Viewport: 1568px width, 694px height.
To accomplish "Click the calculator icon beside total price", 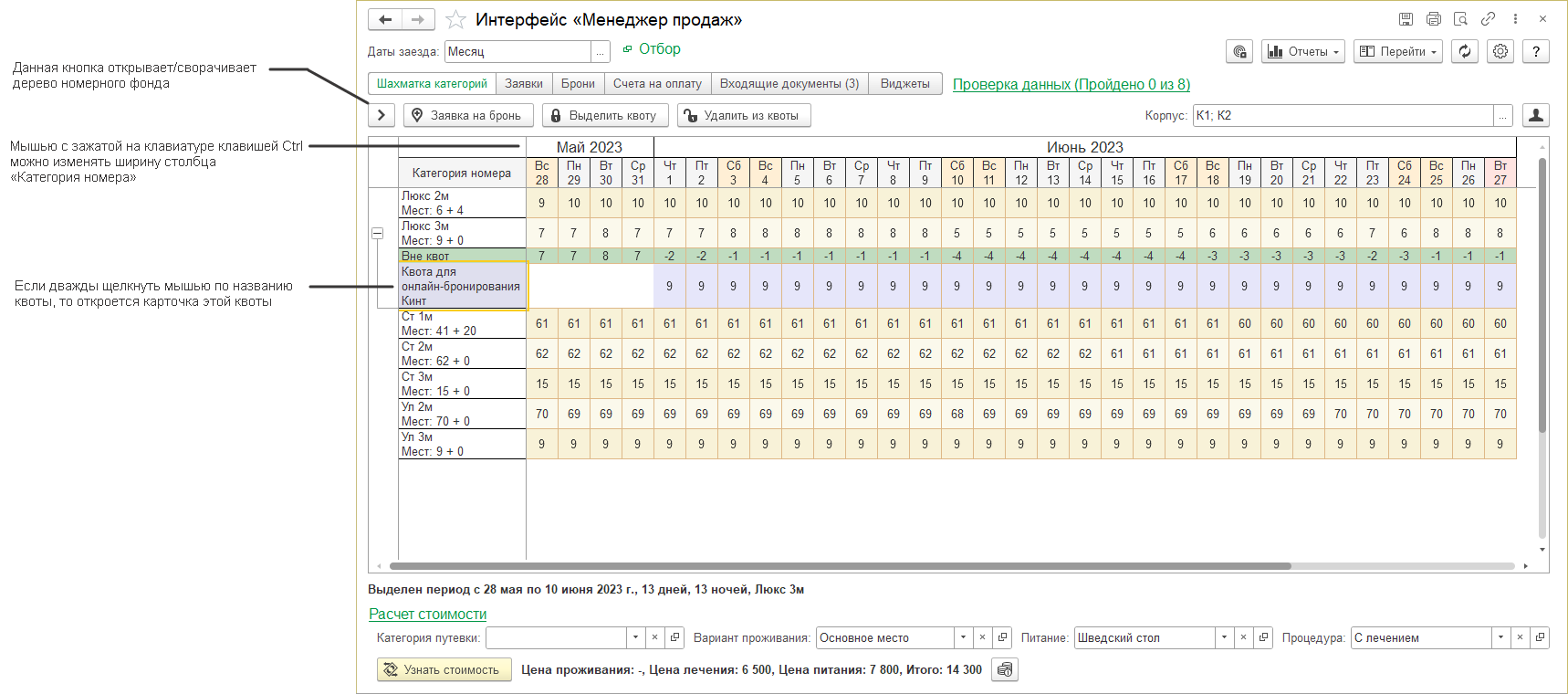I will pyautogui.click(x=1005, y=669).
